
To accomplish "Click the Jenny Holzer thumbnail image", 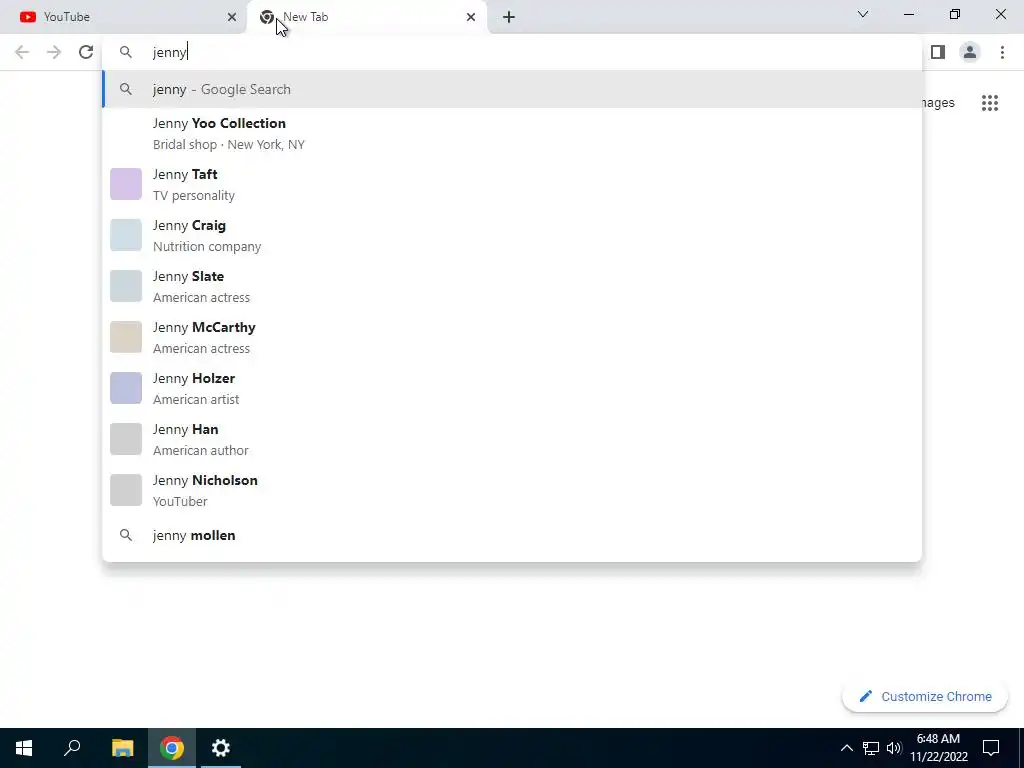I will coord(126,388).
